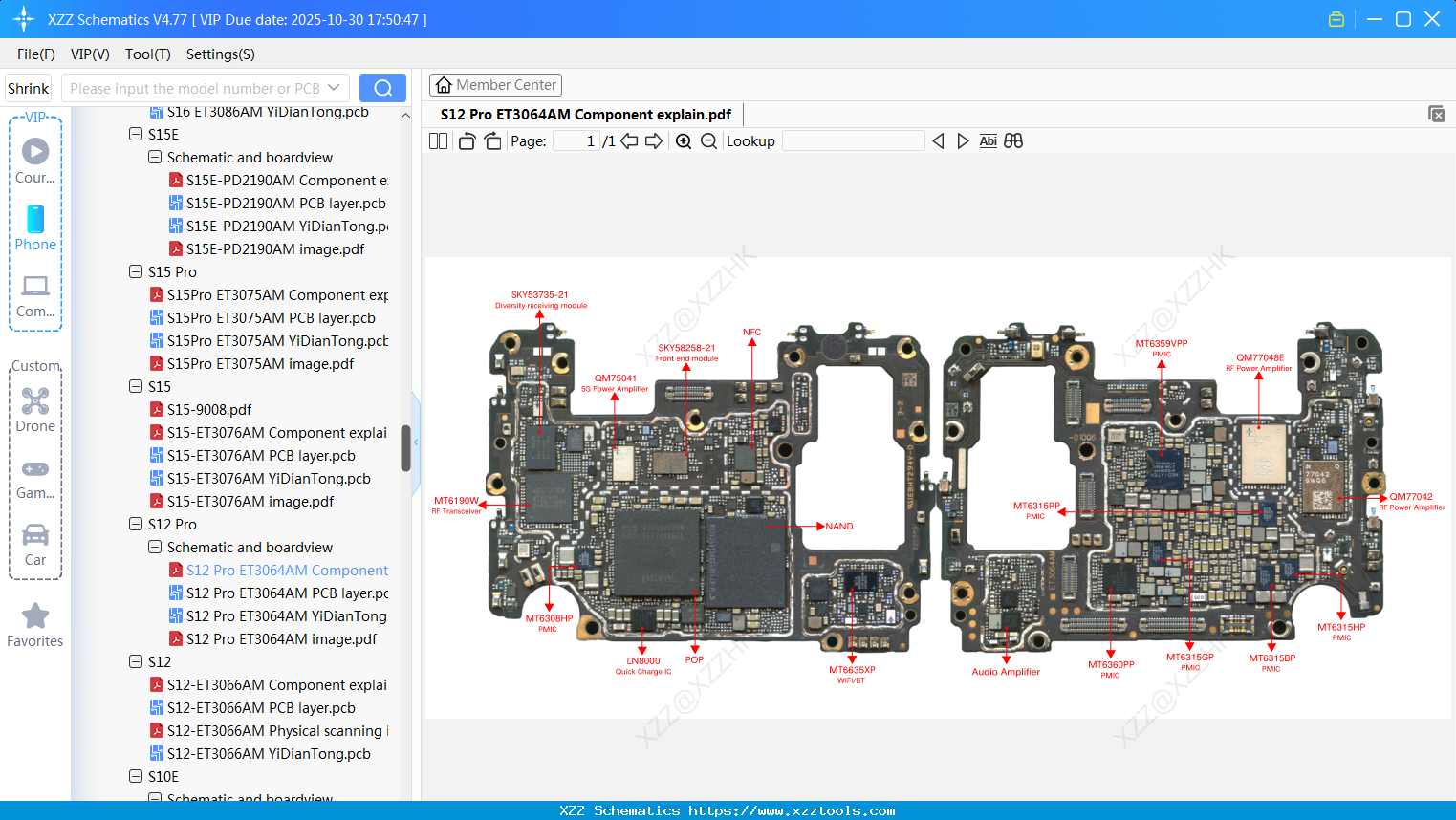Screen dimensions: 1456x820
Task: Collapse Schematic and boardview under S12 Pro
Action: coord(154,547)
